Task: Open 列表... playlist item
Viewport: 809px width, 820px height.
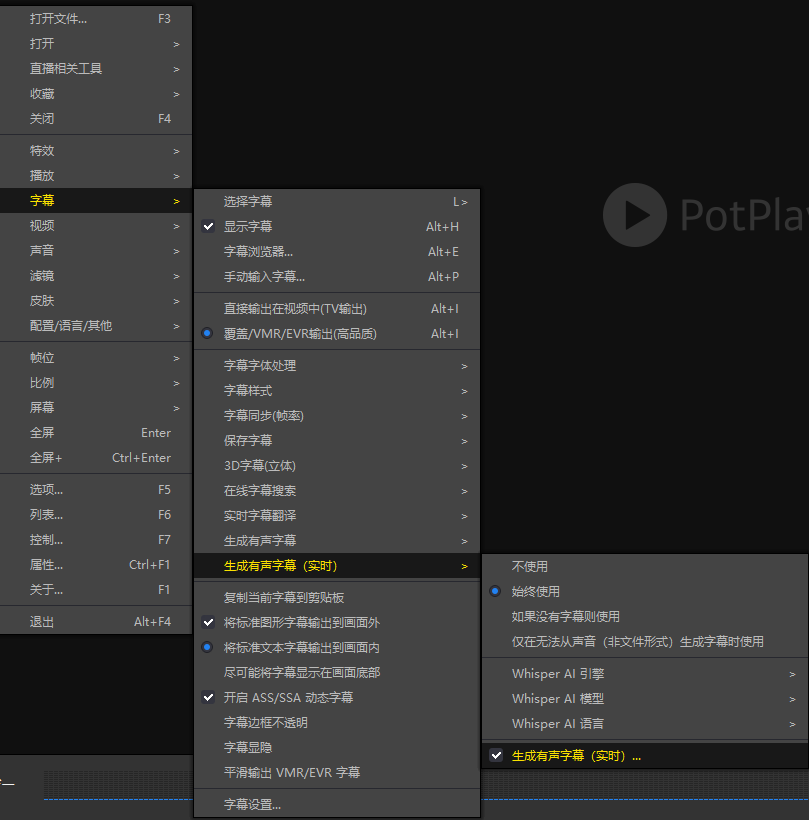Action: click(x=96, y=515)
